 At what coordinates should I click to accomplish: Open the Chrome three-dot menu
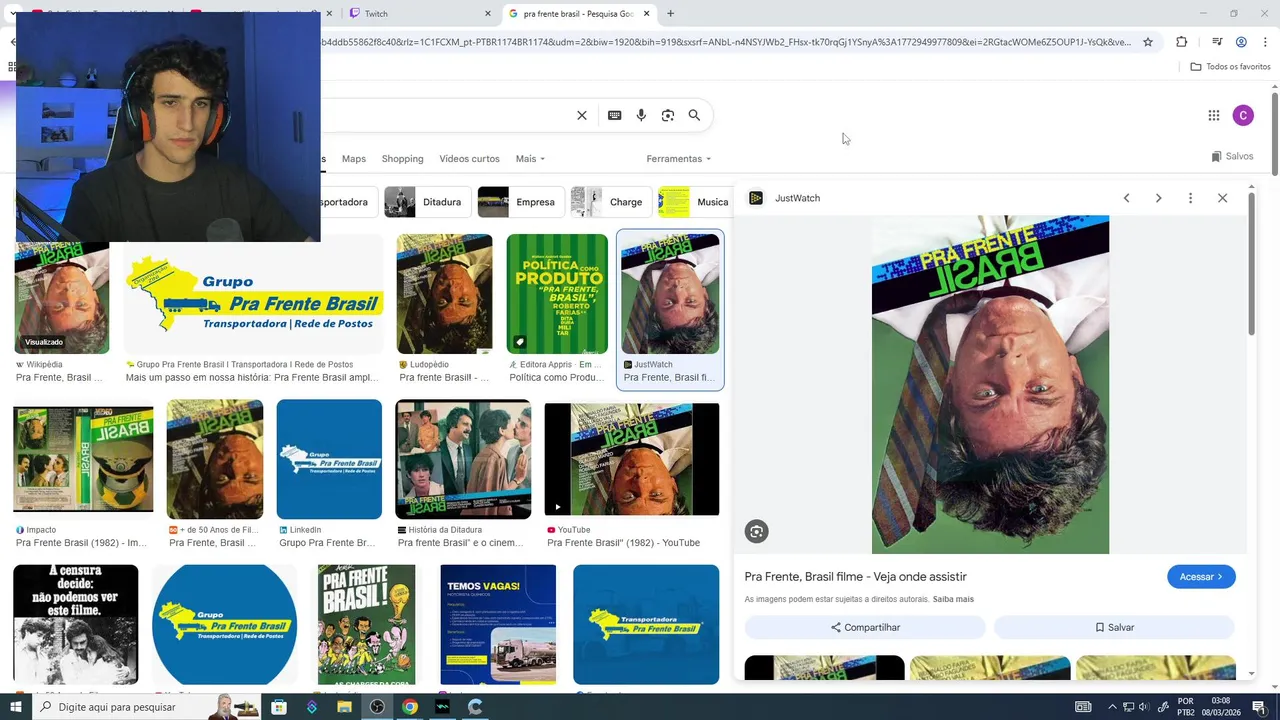[1265, 42]
